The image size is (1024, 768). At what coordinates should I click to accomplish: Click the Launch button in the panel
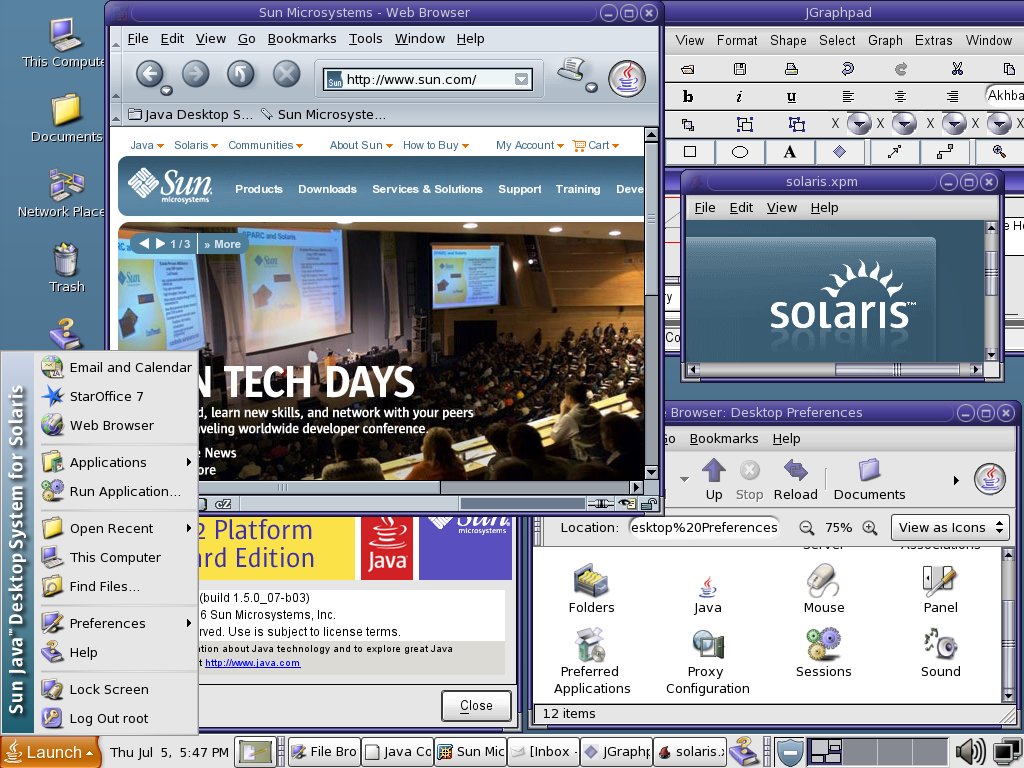pyautogui.click(x=51, y=752)
